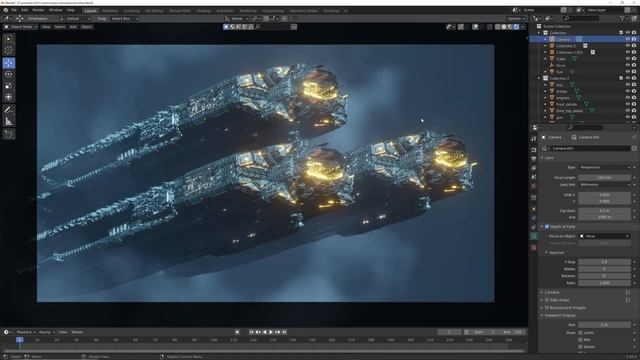Viewport: 640px width, 360px height.
Task: Enable the Background Images checkbox
Action: [x=547, y=308]
